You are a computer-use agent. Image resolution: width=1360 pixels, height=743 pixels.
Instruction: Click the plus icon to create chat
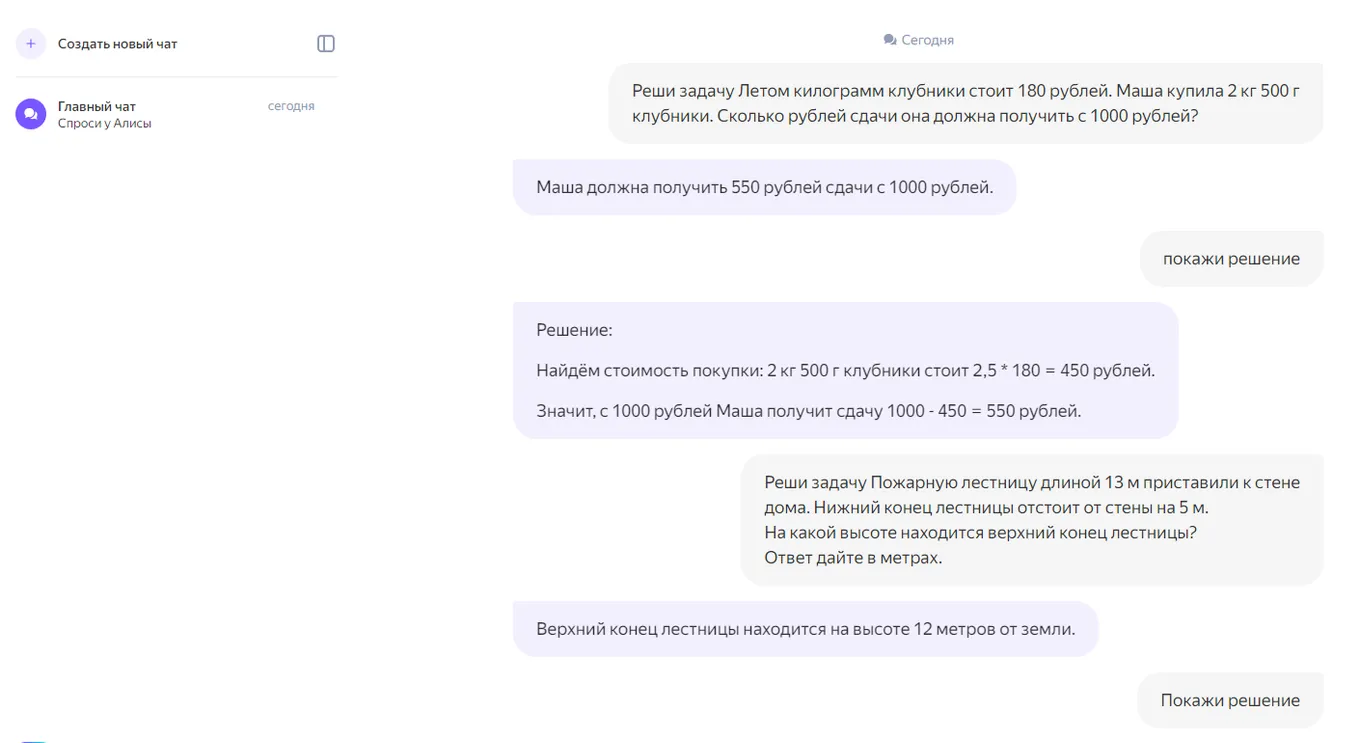(x=31, y=44)
